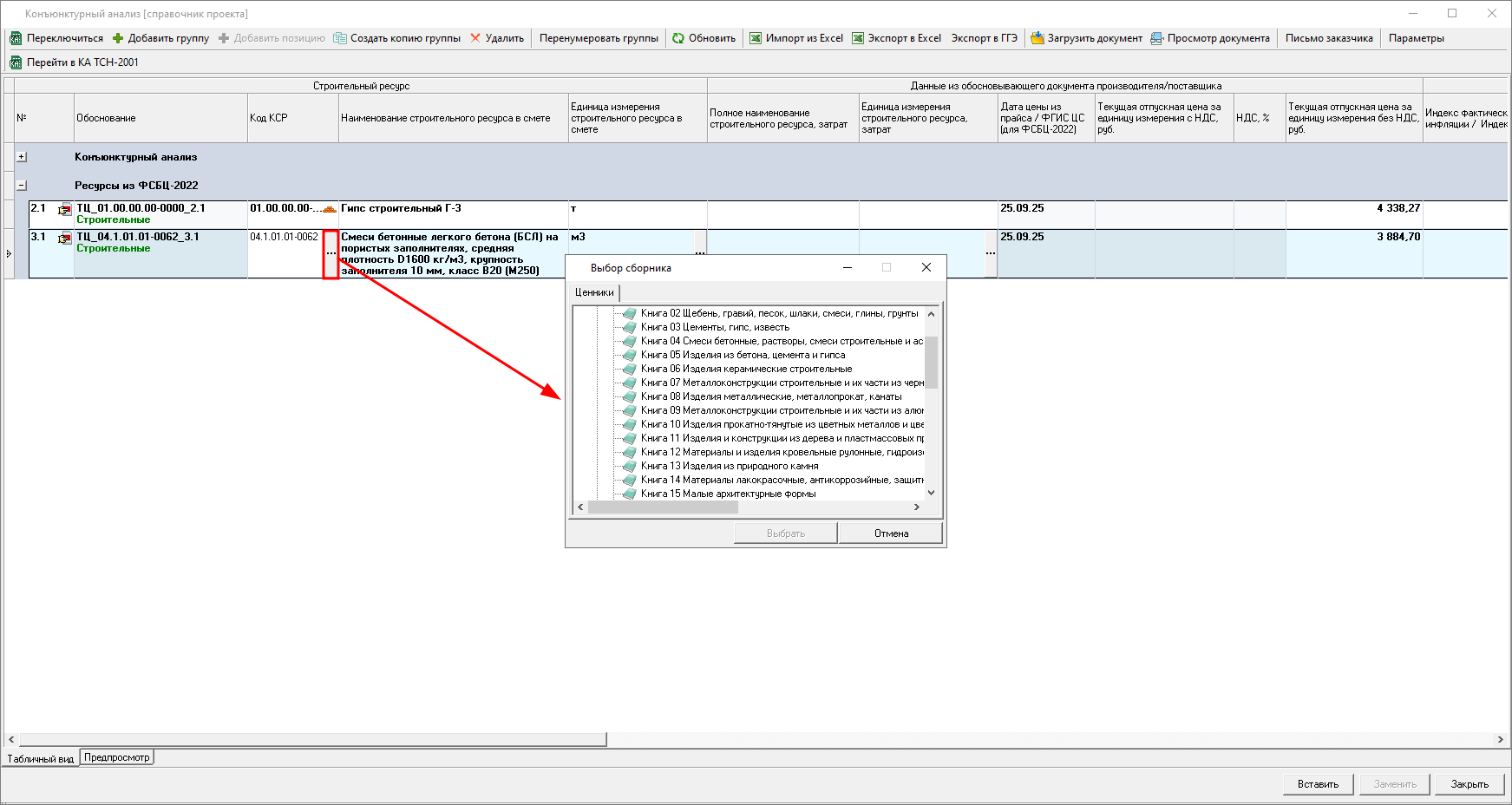Select the Ценники tab in the dialog
Viewport: 1512px width, 805px height.
594,292
